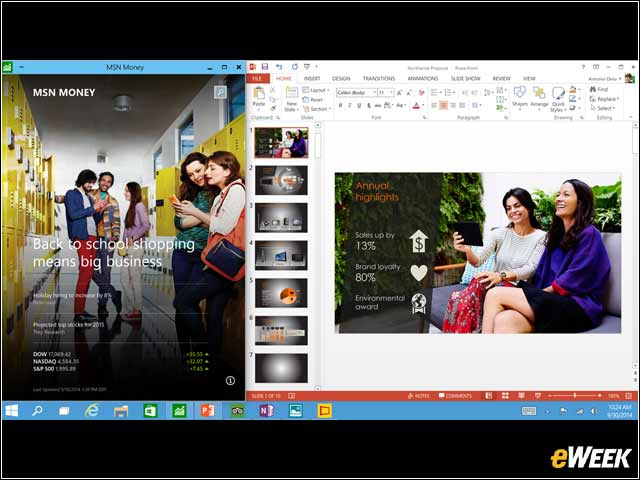This screenshot has width=640, height=480.
Task: Adjust the zoom slider in PowerPoint
Action: pyautogui.click(x=575, y=396)
